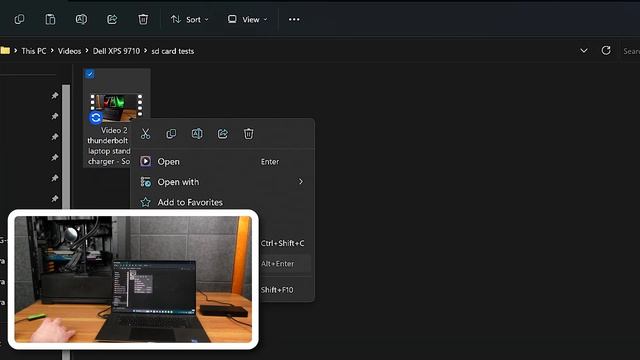Viewport: 640px width, 360px height.
Task: Open the See more (three dots) menu
Action: [x=294, y=19]
